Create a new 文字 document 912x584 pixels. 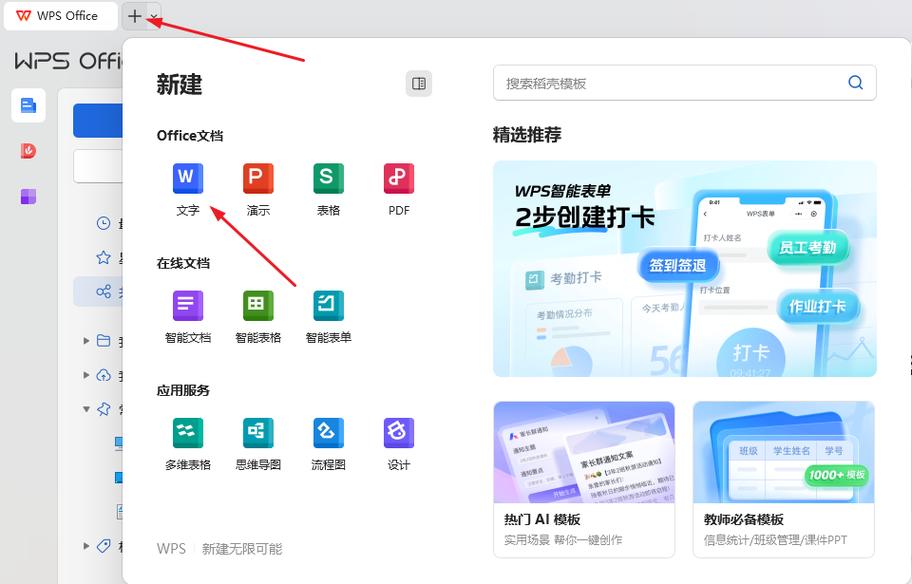pyautogui.click(x=187, y=189)
